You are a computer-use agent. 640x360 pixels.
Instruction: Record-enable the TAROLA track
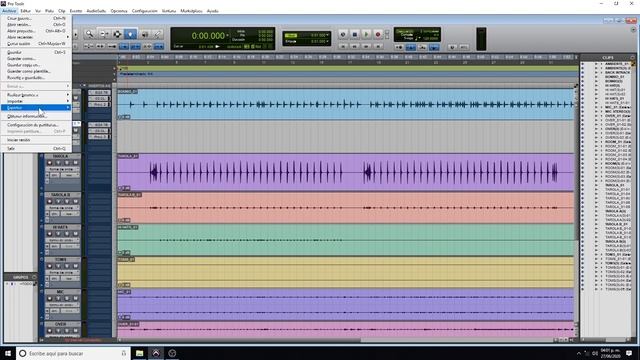pos(50,163)
